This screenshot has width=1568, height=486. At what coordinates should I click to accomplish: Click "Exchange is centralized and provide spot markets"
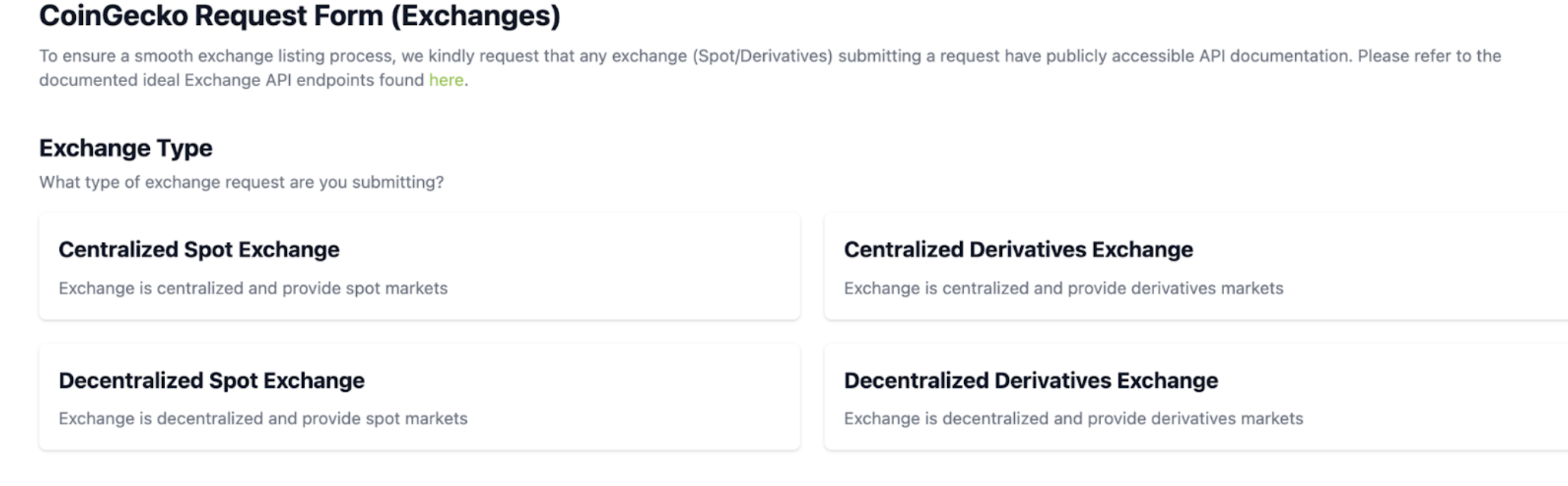click(253, 288)
